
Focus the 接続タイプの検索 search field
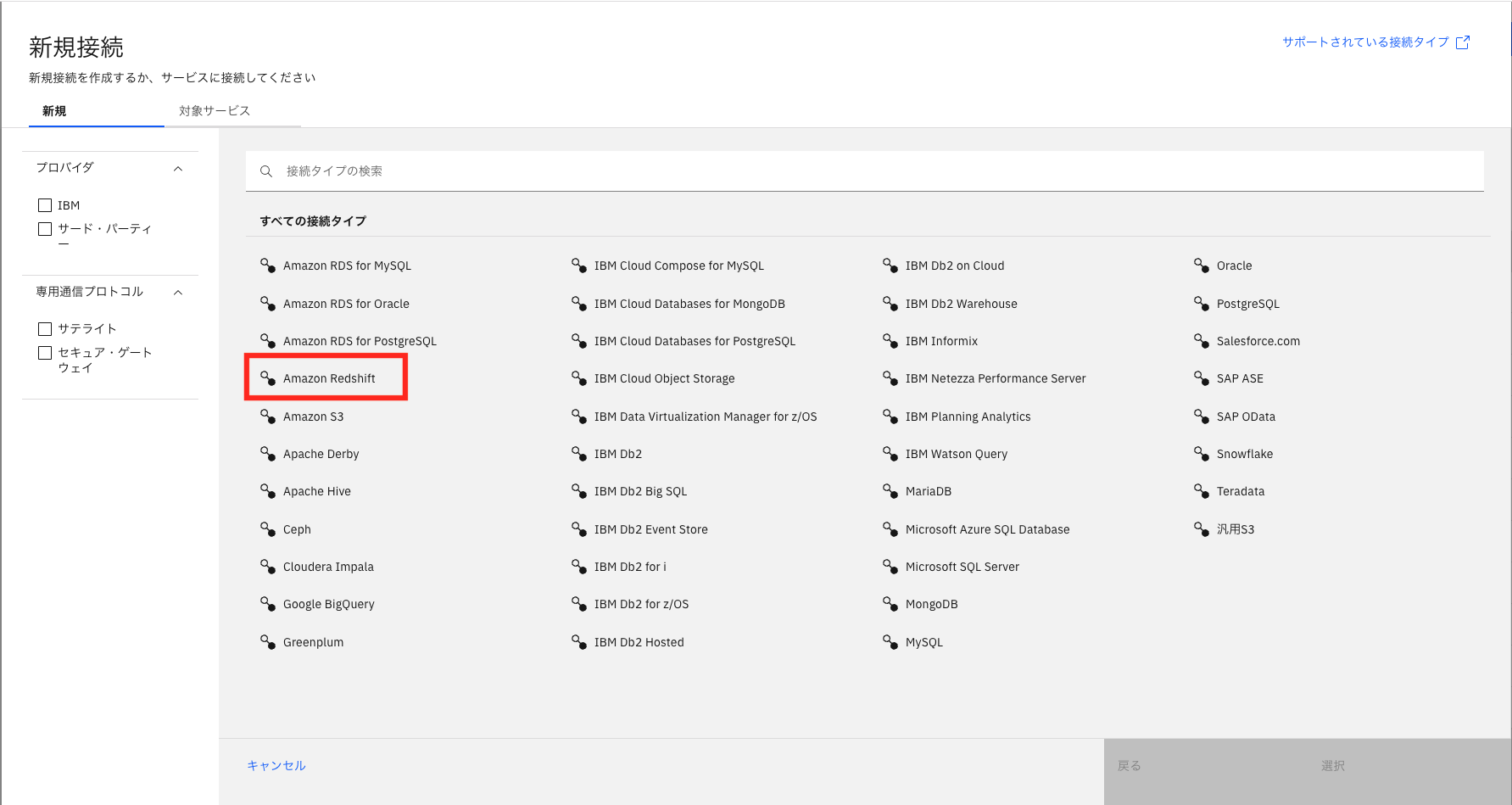coord(865,171)
